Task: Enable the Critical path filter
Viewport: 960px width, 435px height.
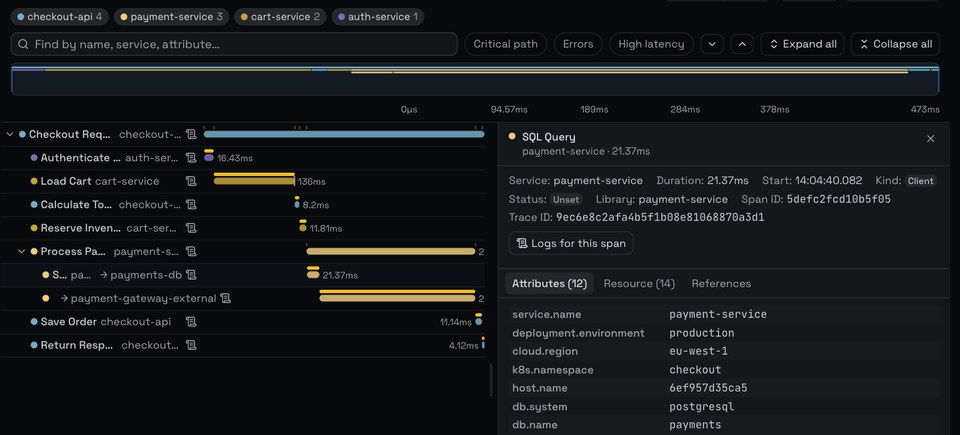Action: point(506,44)
